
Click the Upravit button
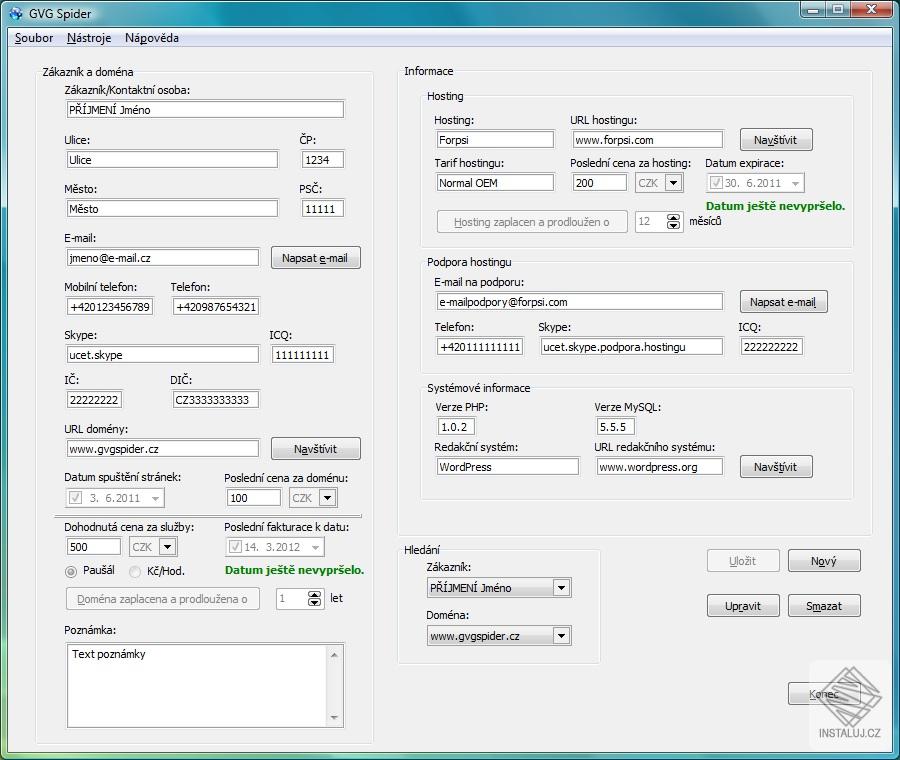coord(743,606)
